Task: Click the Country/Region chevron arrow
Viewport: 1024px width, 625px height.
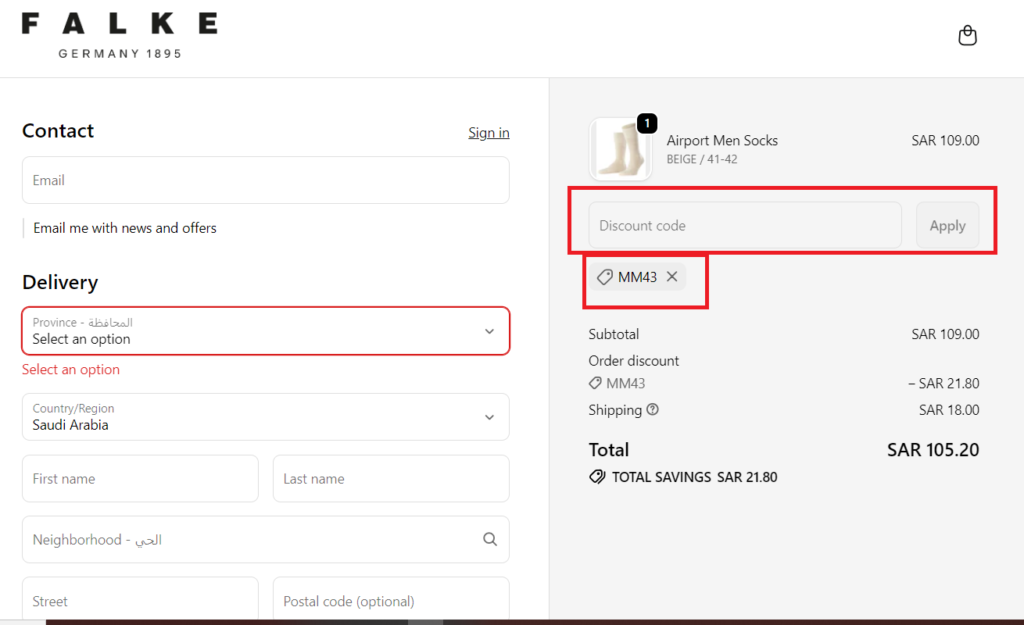Action: click(489, 417)
